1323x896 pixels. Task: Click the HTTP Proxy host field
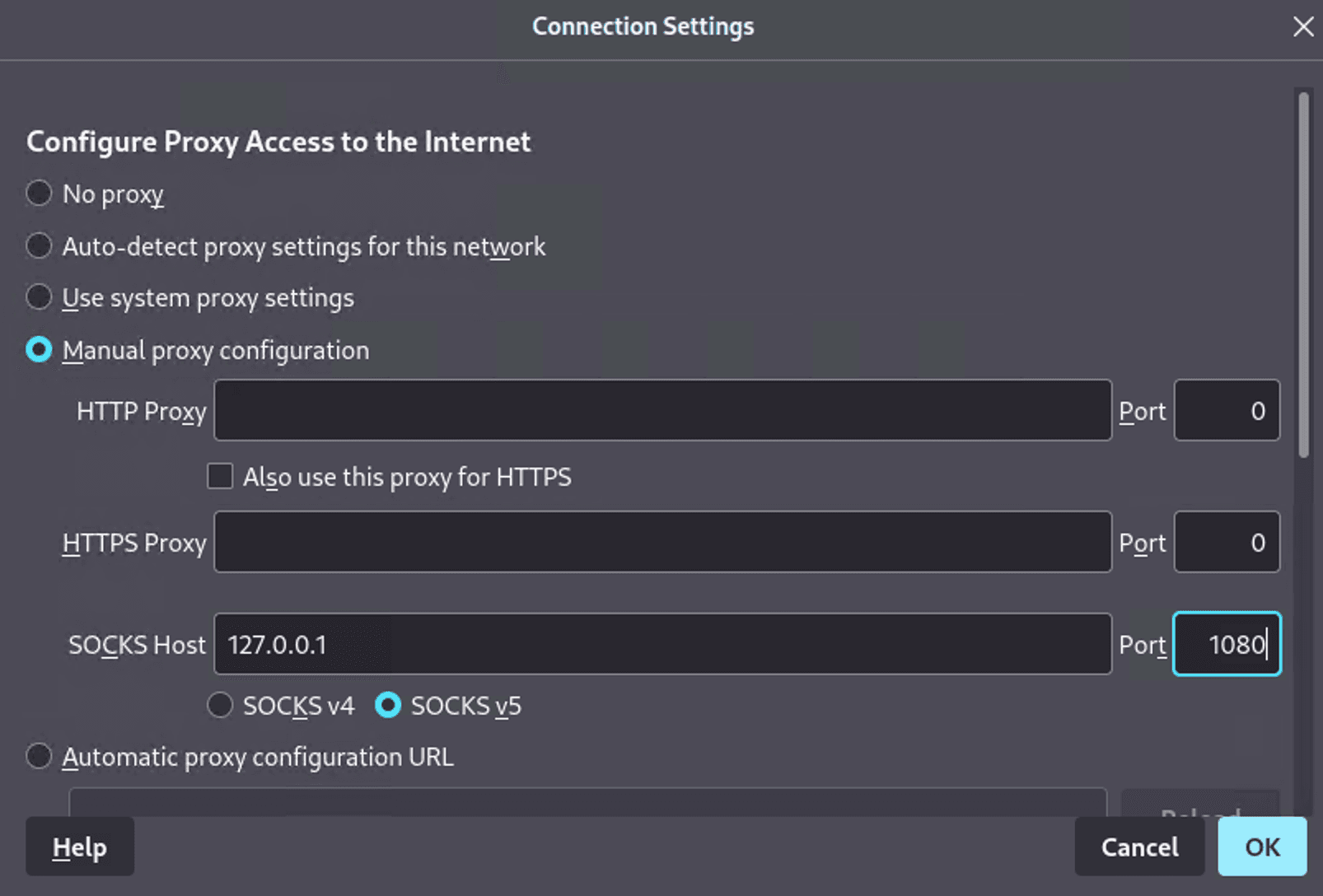(x=662, y=410)
